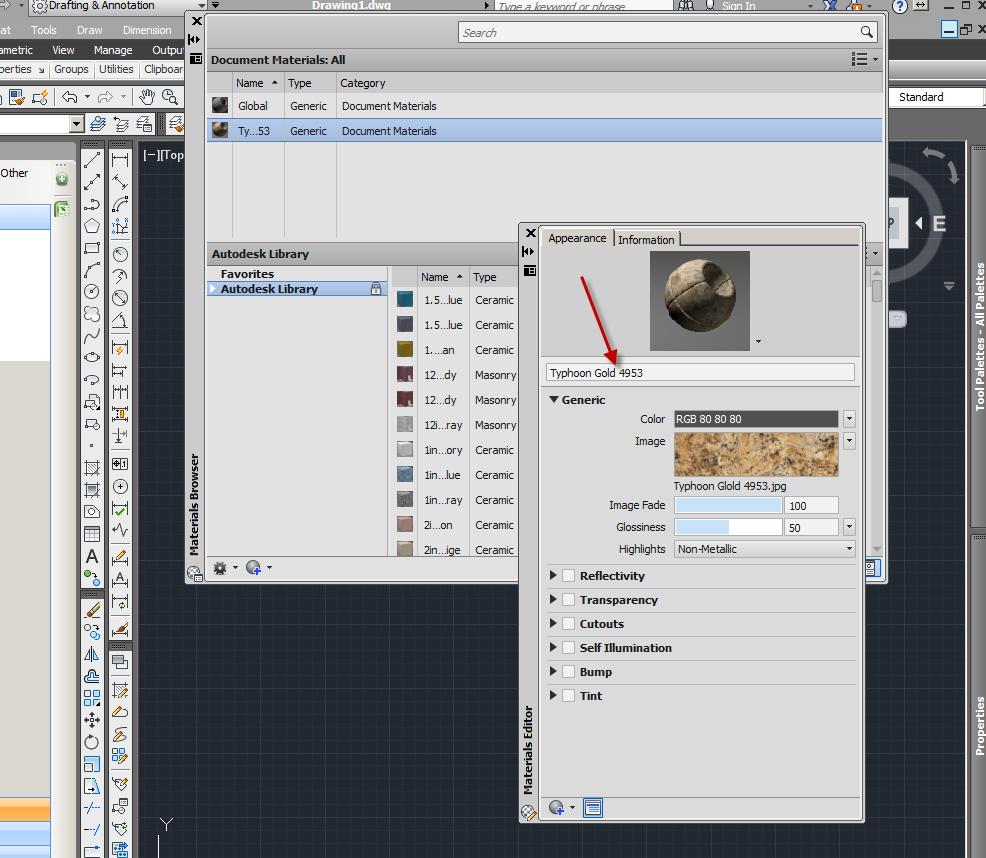
Task: Collapse the Generic section
Action: point(554,400)
